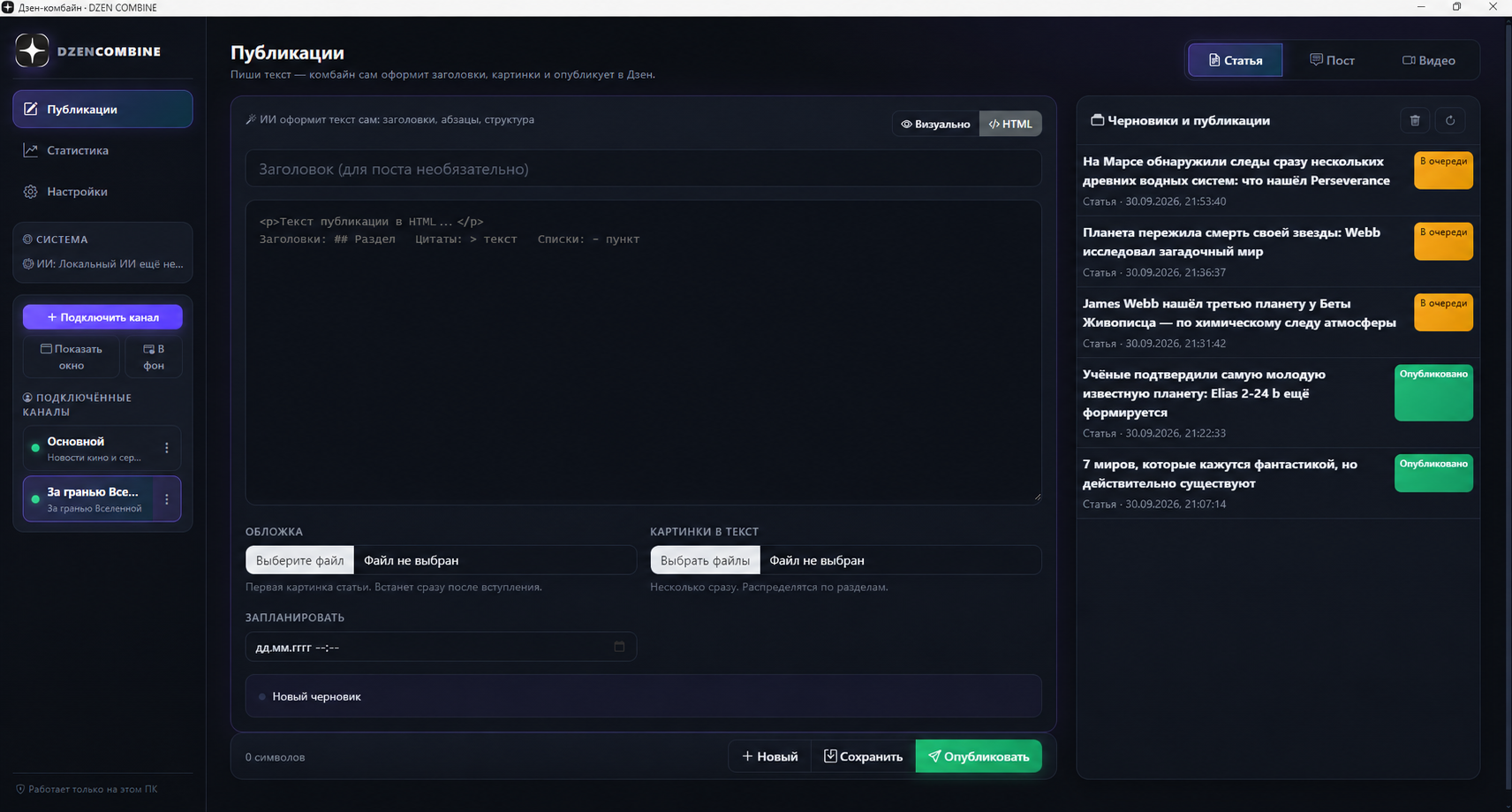This screenshot has width=1512, height=812.
Task: Click the schedule date-time input field
Action: coord(441,647)
